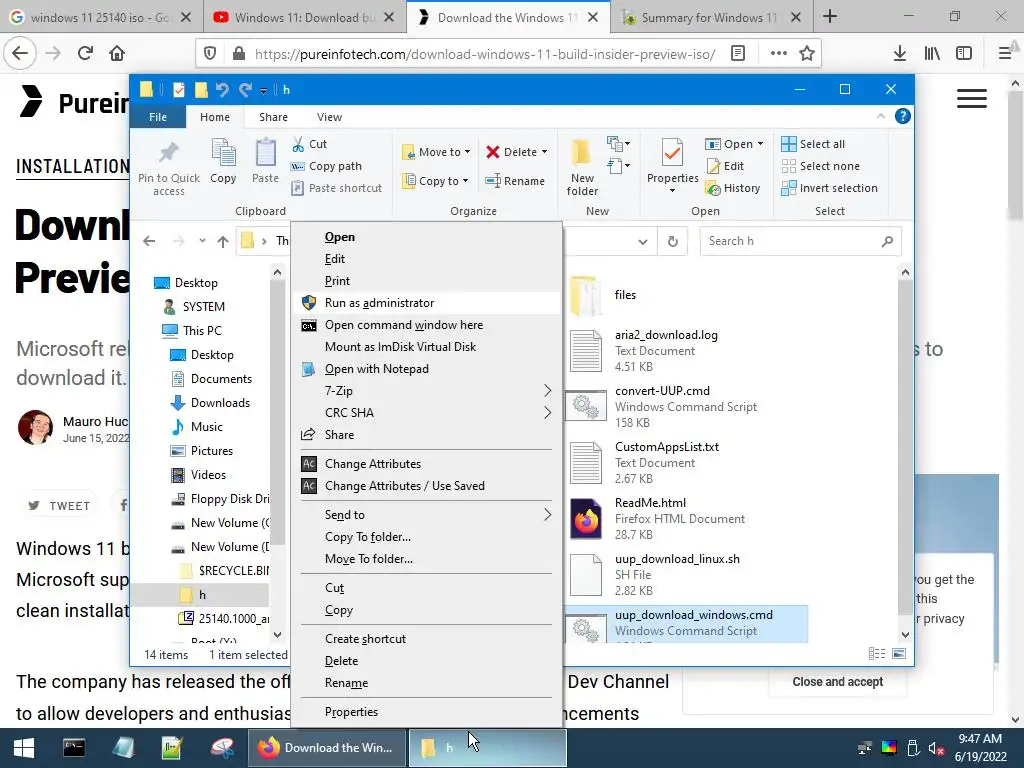Screen dimensions: 1024x768
Task: Open the Delete dropdown arrow in ribbon
Action: pos(544,152)
